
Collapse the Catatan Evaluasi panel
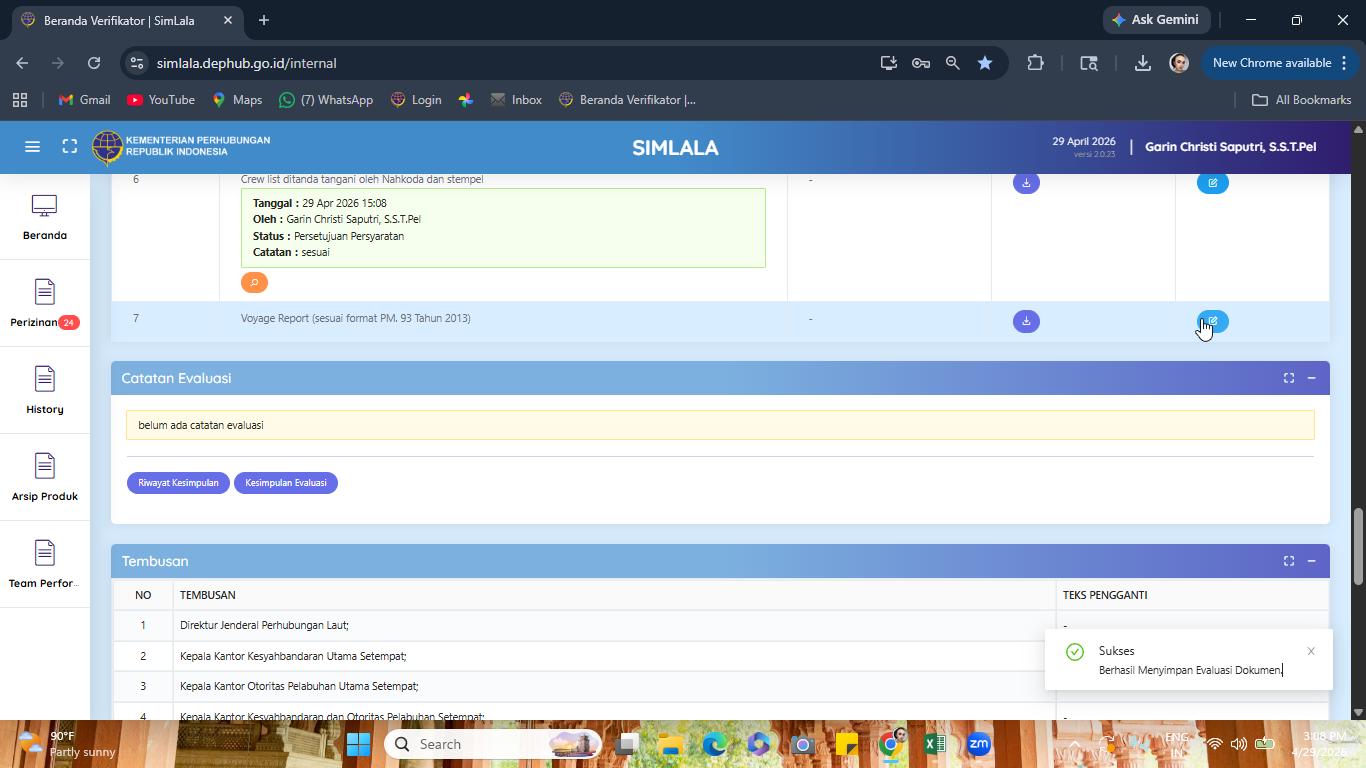pos(1311,378)
